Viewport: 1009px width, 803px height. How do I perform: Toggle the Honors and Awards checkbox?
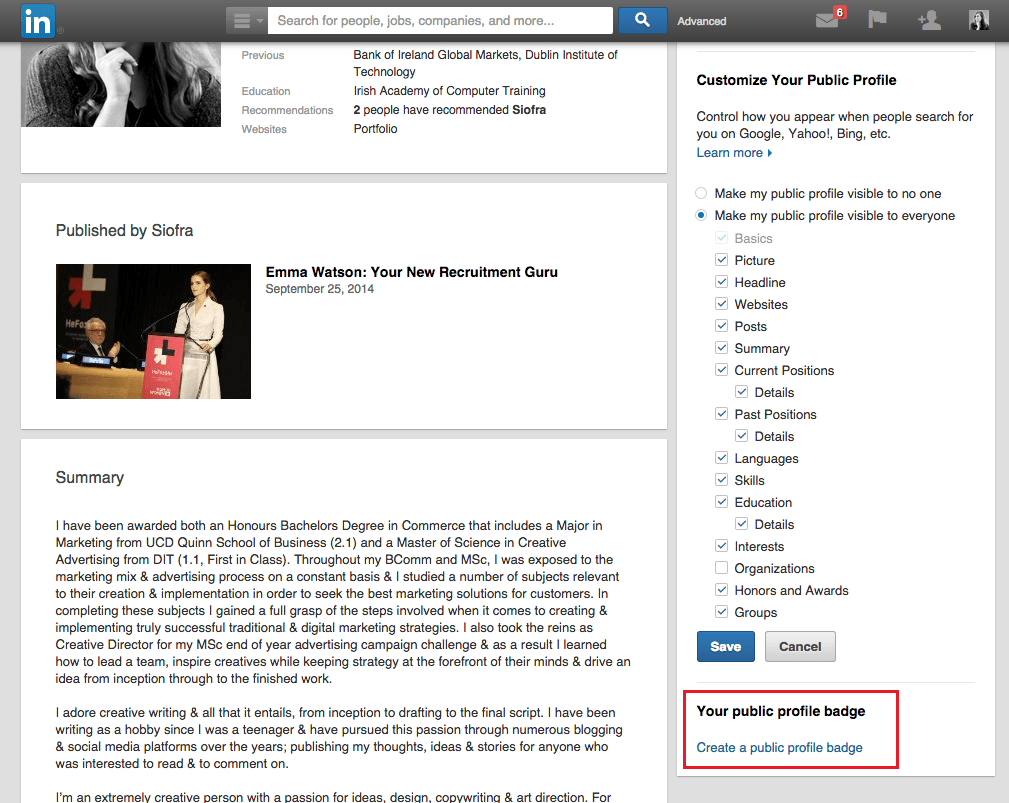pyautogui.click(x=721, y=589)
